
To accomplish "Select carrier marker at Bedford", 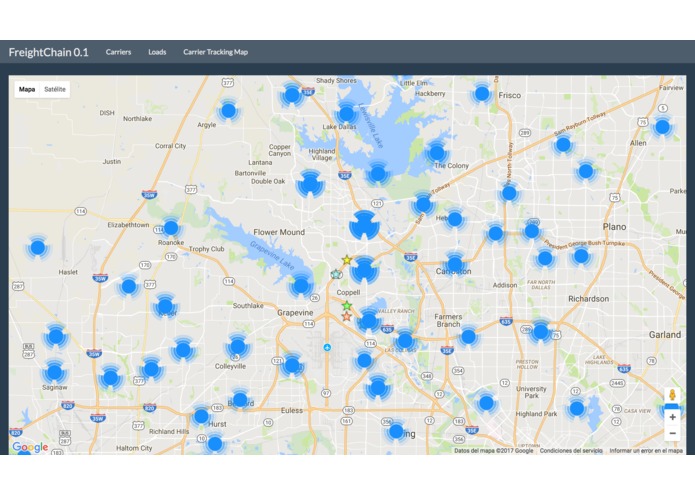I will click(240, 400).
